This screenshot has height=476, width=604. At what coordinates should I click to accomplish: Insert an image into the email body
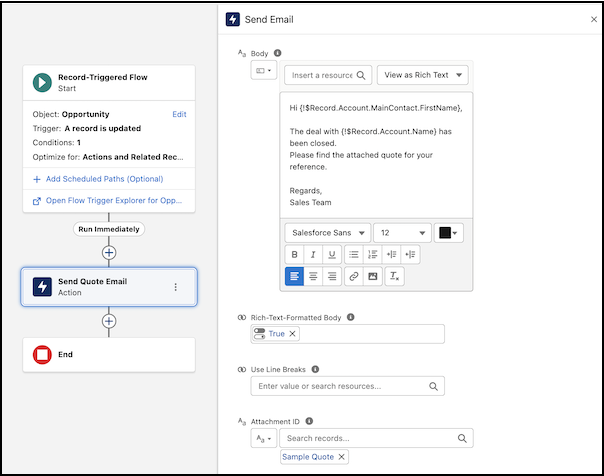tap(374, 276)
